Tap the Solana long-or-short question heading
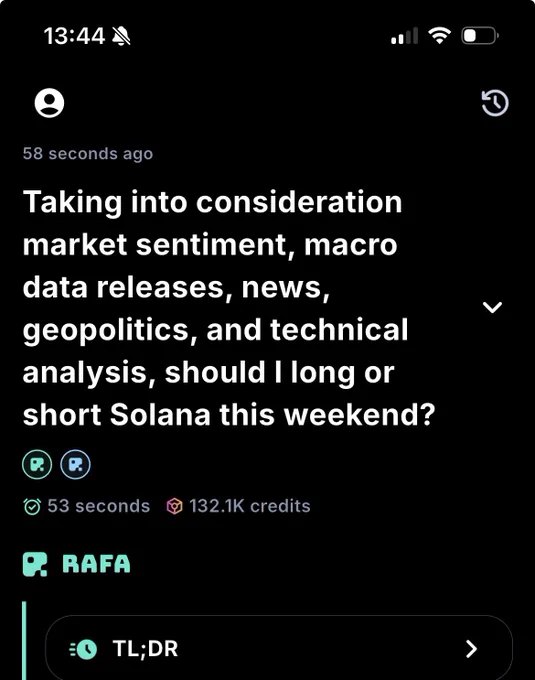 [229, 308]
